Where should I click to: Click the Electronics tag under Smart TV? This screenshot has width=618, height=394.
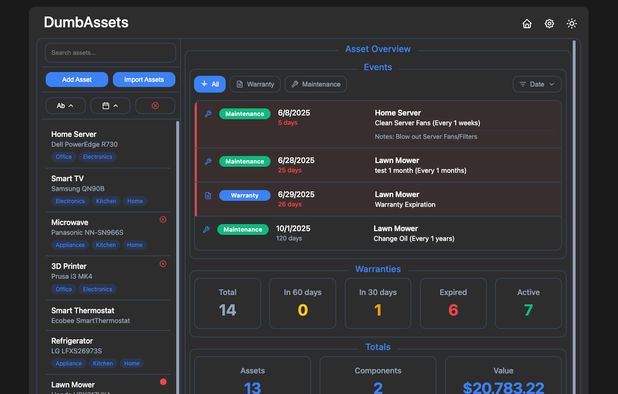pos(70,201)
